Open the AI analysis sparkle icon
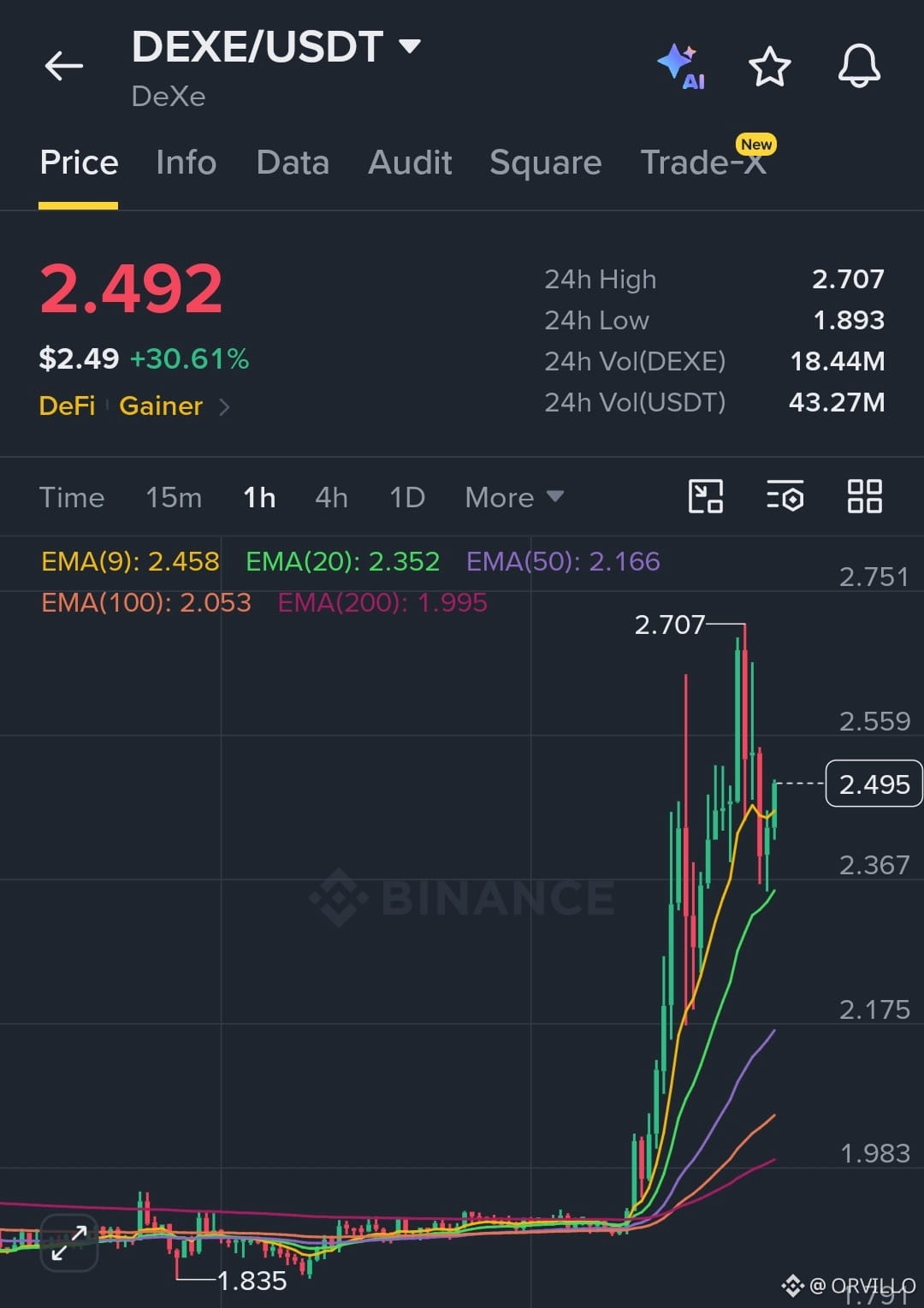 click(681, 66)
